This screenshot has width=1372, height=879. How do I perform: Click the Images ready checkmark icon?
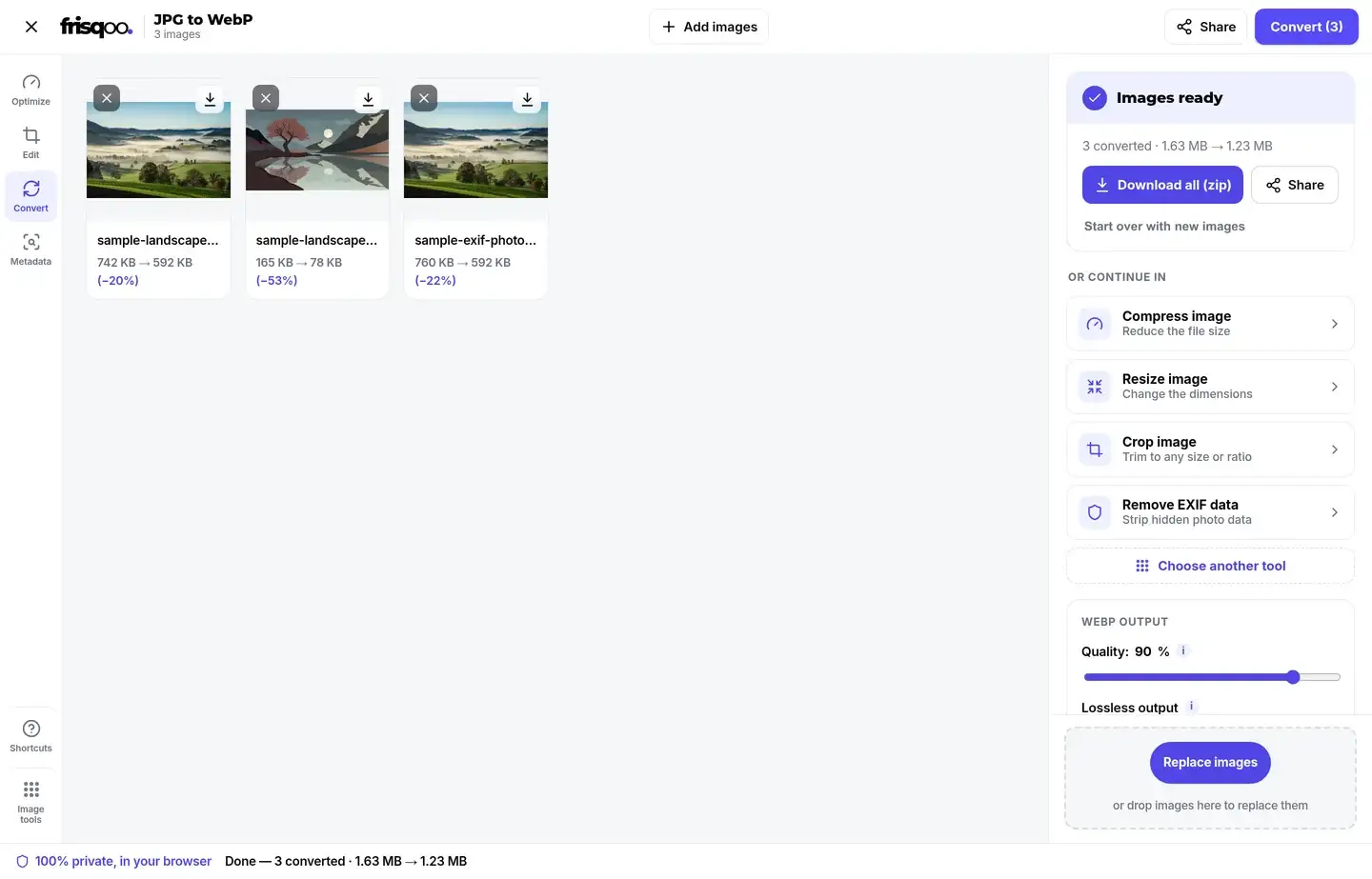click(x=1095, y=98)
